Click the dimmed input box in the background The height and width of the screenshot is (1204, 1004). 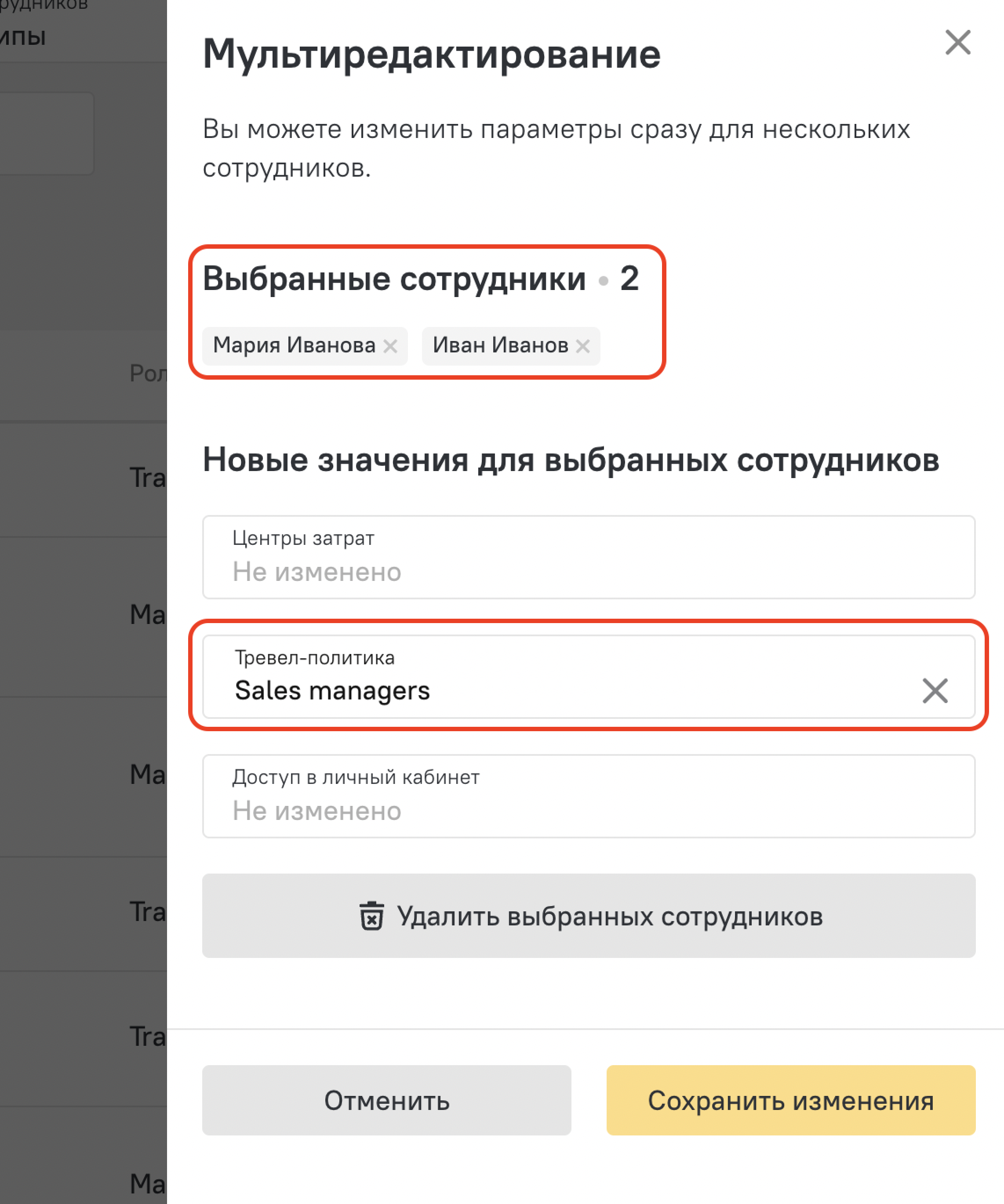(x=47, y=133)
